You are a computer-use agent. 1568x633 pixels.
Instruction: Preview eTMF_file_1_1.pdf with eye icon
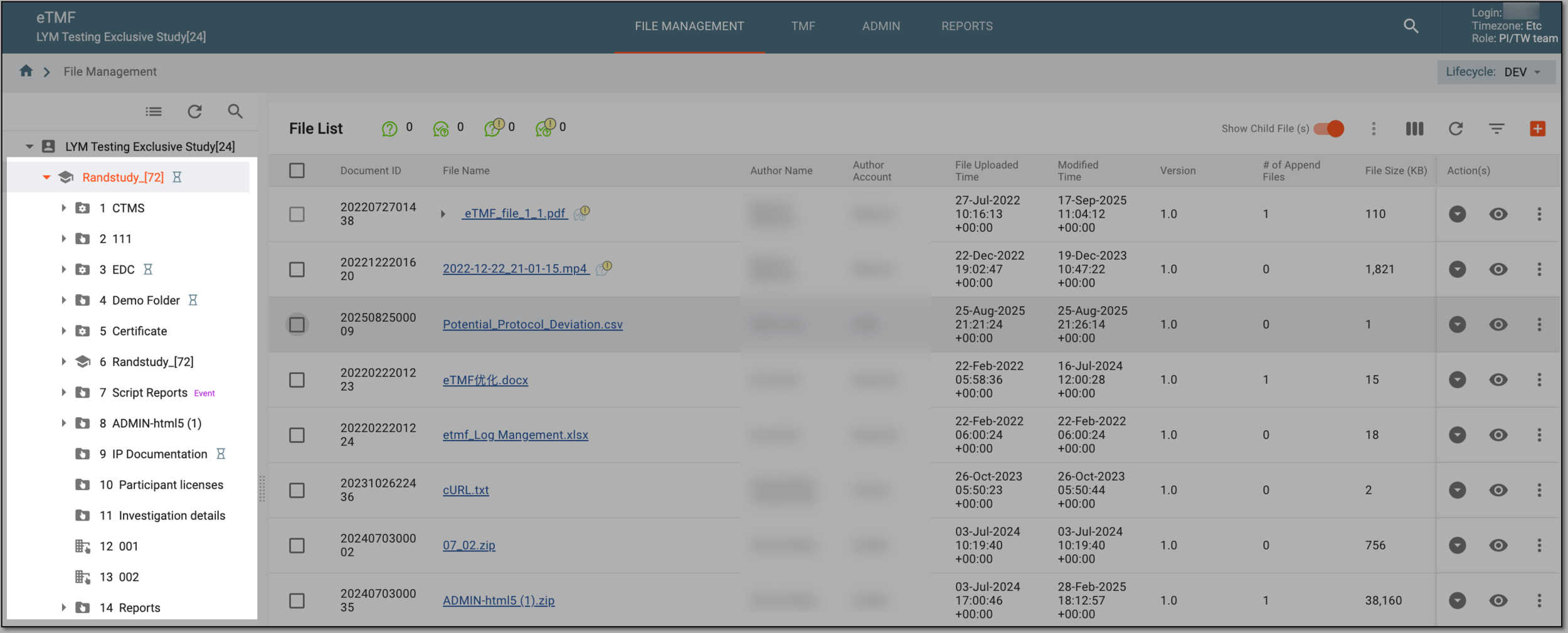click(x=1498, y=214)
